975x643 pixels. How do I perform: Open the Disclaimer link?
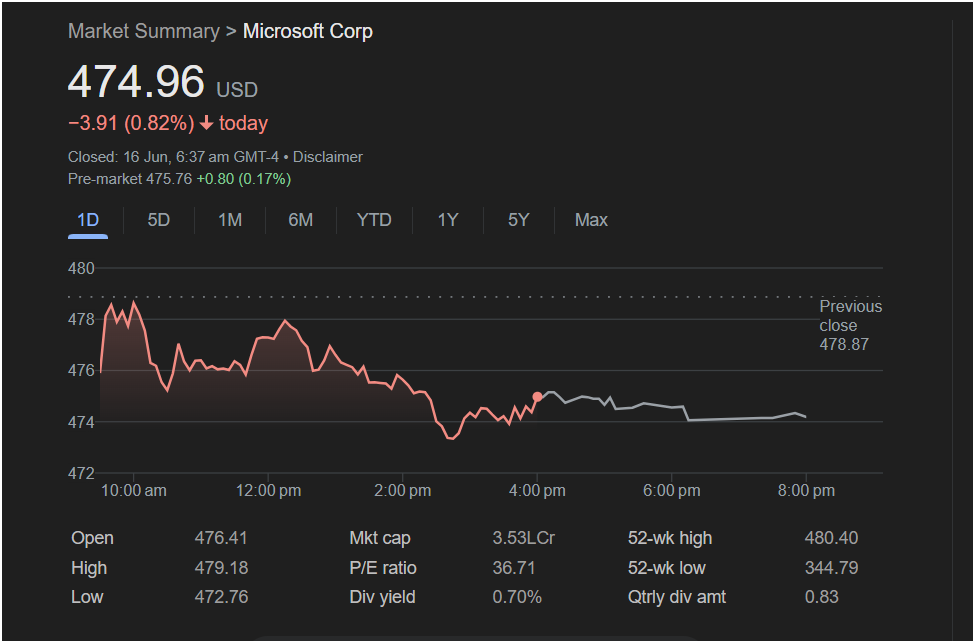click(328, 157)
